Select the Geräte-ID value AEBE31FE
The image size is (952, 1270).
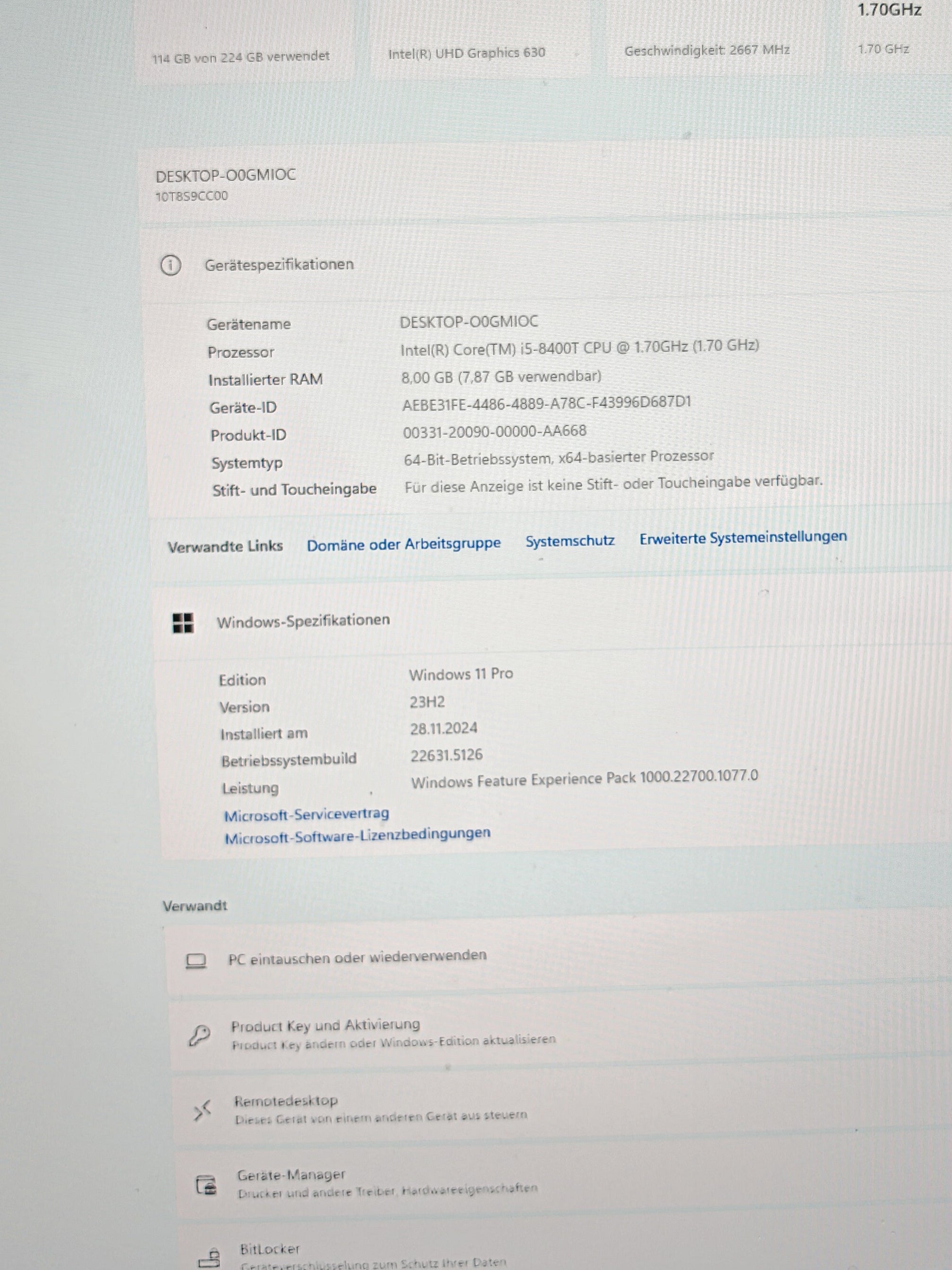point(546,403)
